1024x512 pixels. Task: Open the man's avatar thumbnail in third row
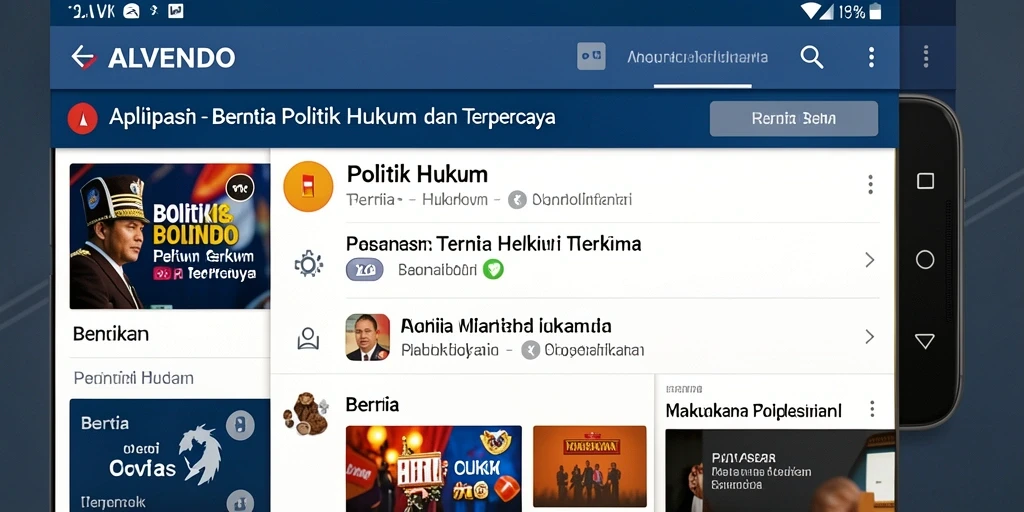(368, 337)
